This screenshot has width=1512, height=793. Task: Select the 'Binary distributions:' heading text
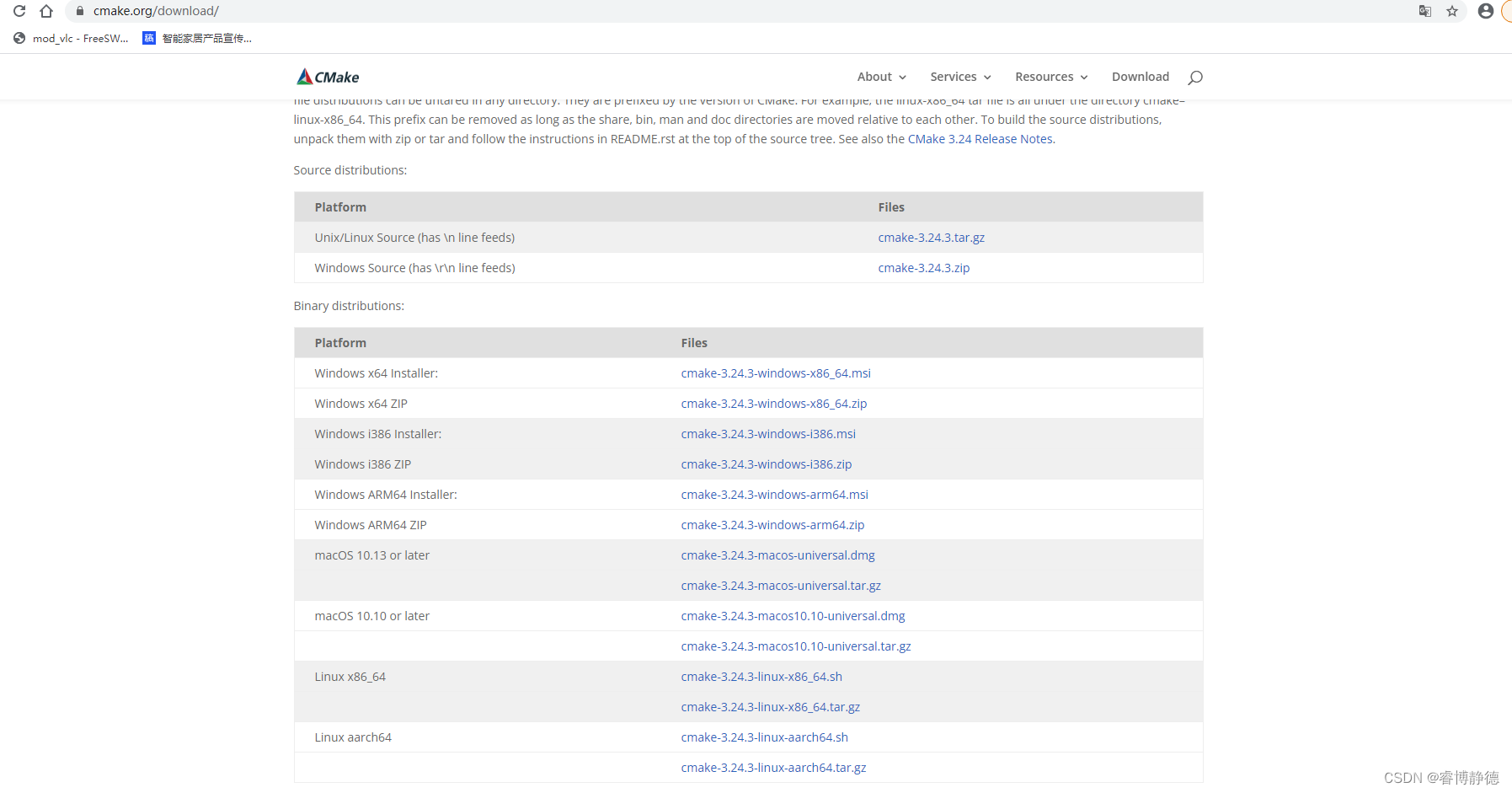[x=349, y=306]
